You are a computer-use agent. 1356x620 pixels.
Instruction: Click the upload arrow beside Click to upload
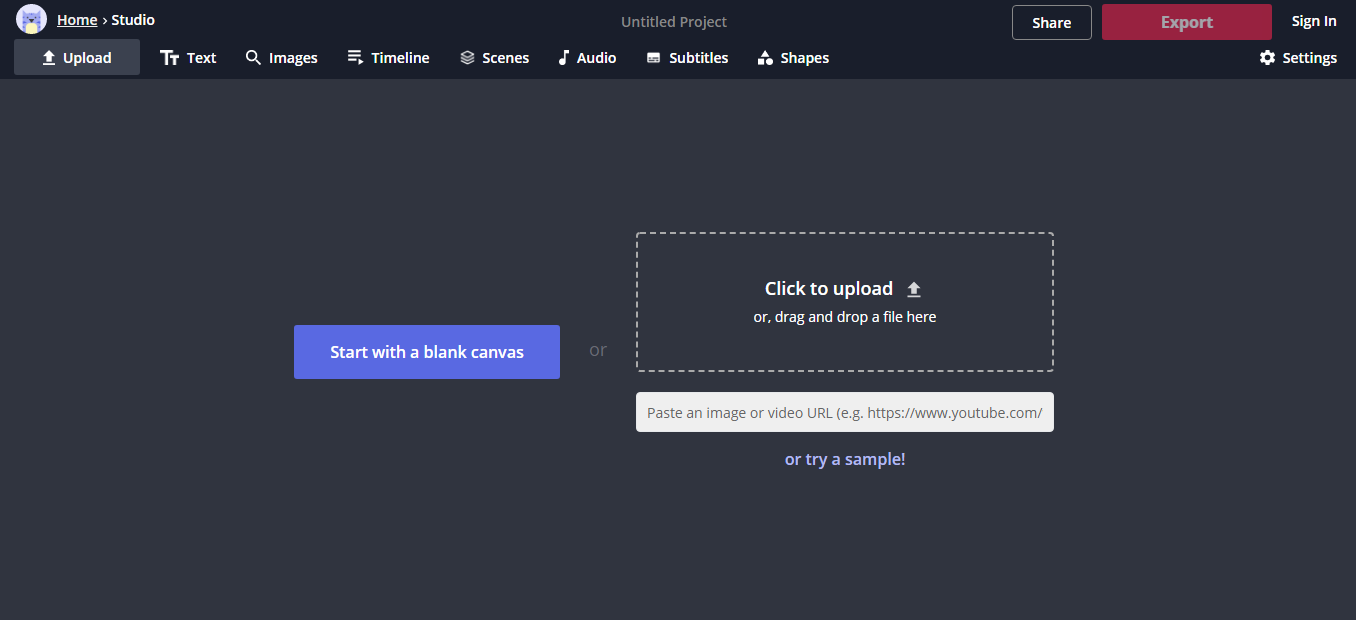[x=913, y=289]
